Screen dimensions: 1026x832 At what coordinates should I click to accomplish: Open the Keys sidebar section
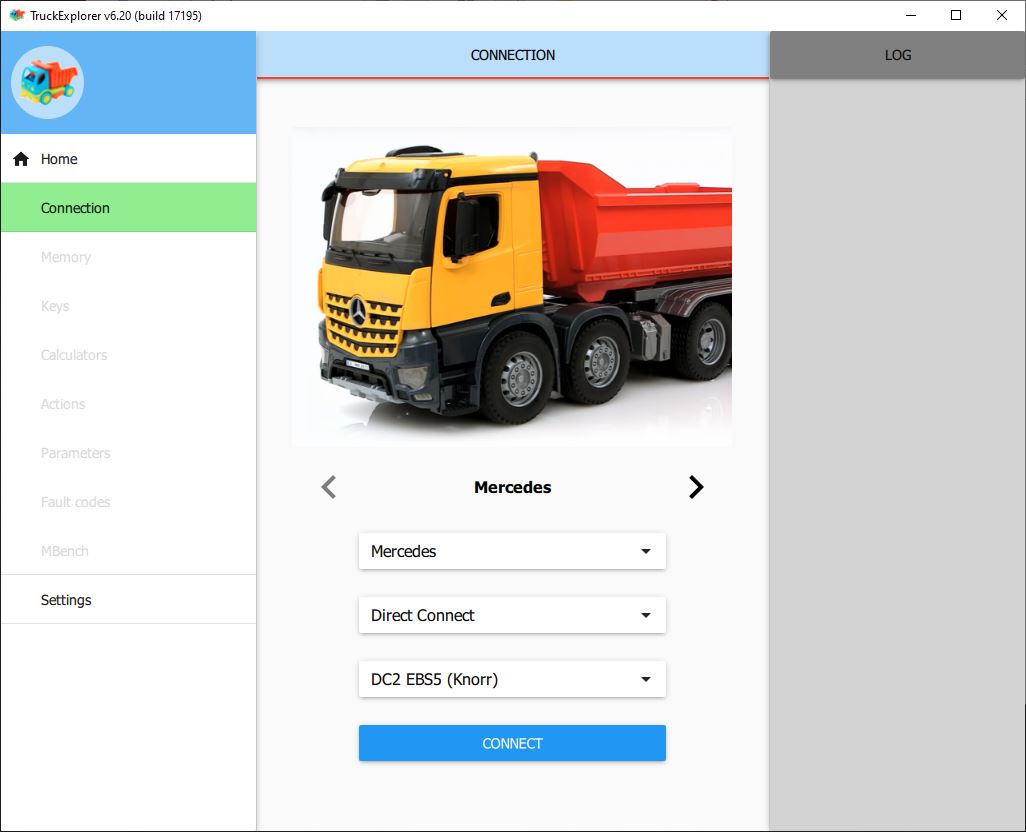coord(129,306)
